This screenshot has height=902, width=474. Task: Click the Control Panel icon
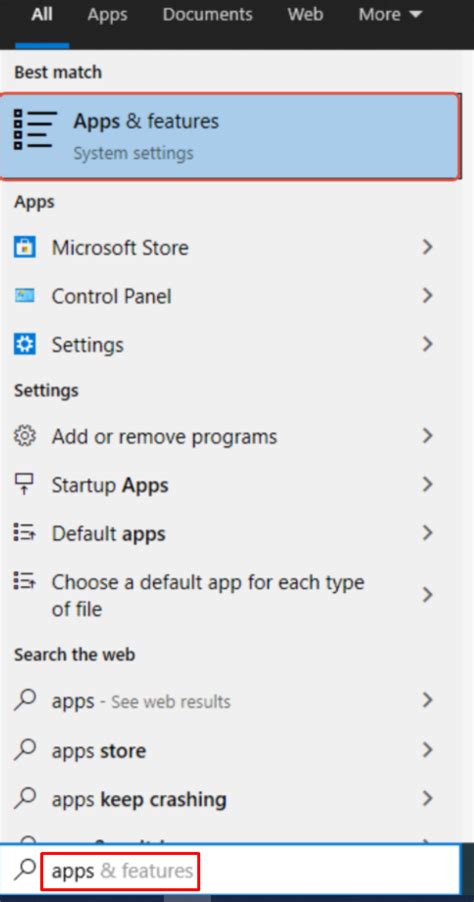pos(24,296)
